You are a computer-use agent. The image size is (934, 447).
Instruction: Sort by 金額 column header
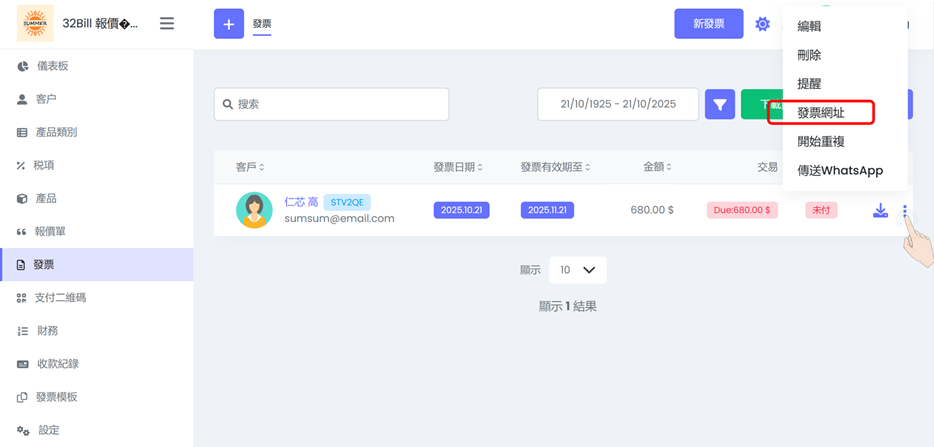click(x=657, y=167)
